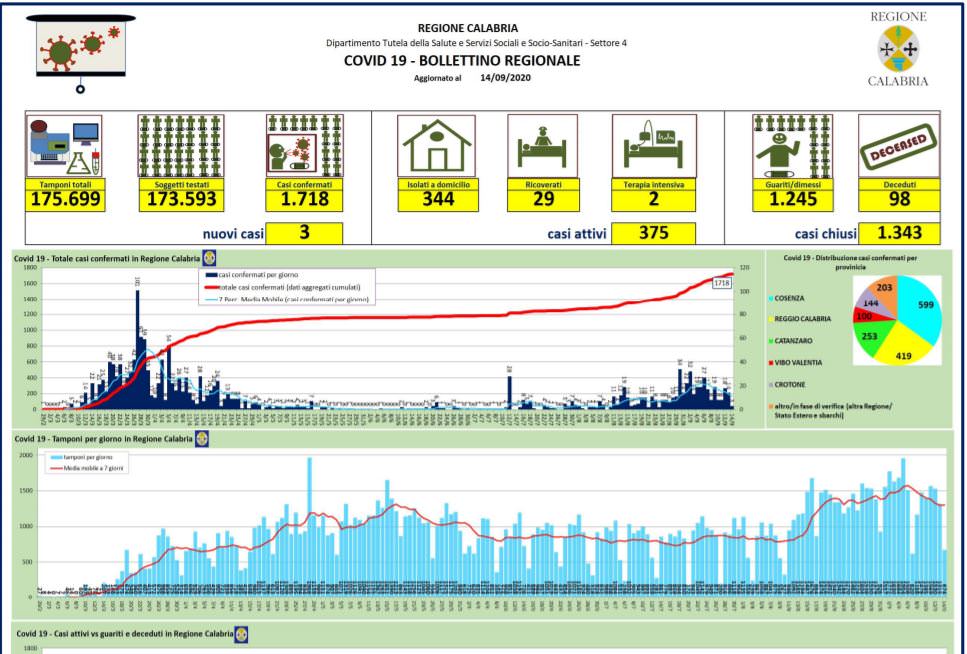The width and height of the screenshot is (967, 654).
Task: Click emblem beside Totale casi confermati chart title
Action: click(209, 258)
